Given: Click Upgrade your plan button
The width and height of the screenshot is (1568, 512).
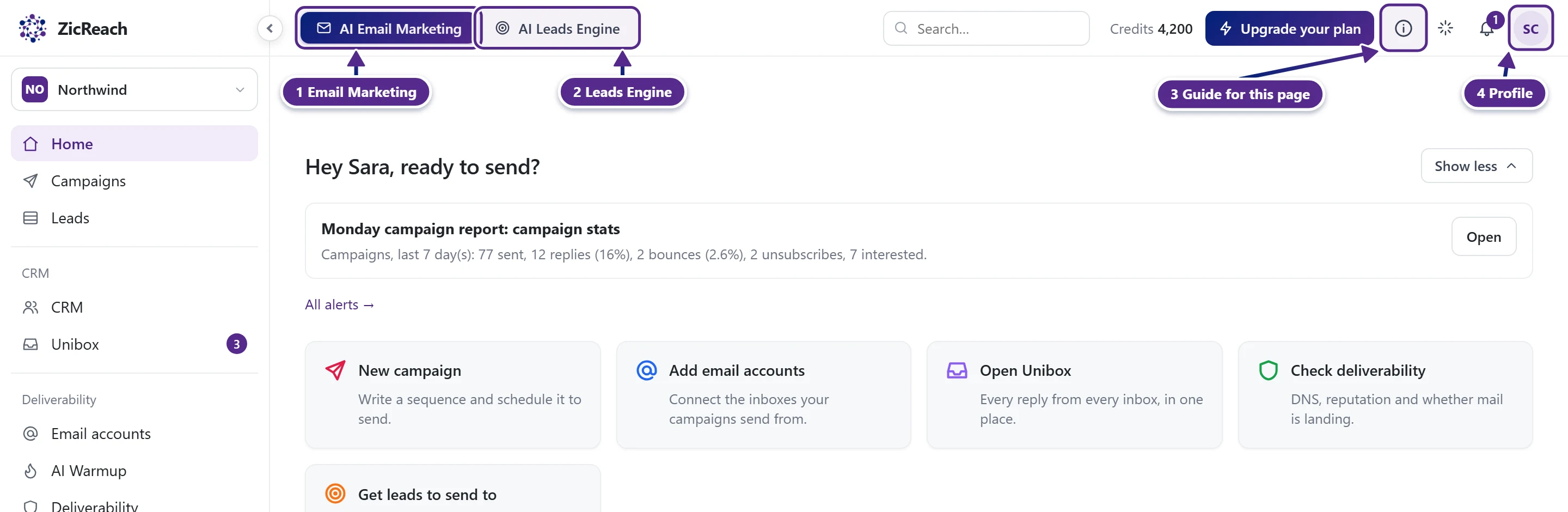Looking at the screenshot, I should pos(1289,28).
